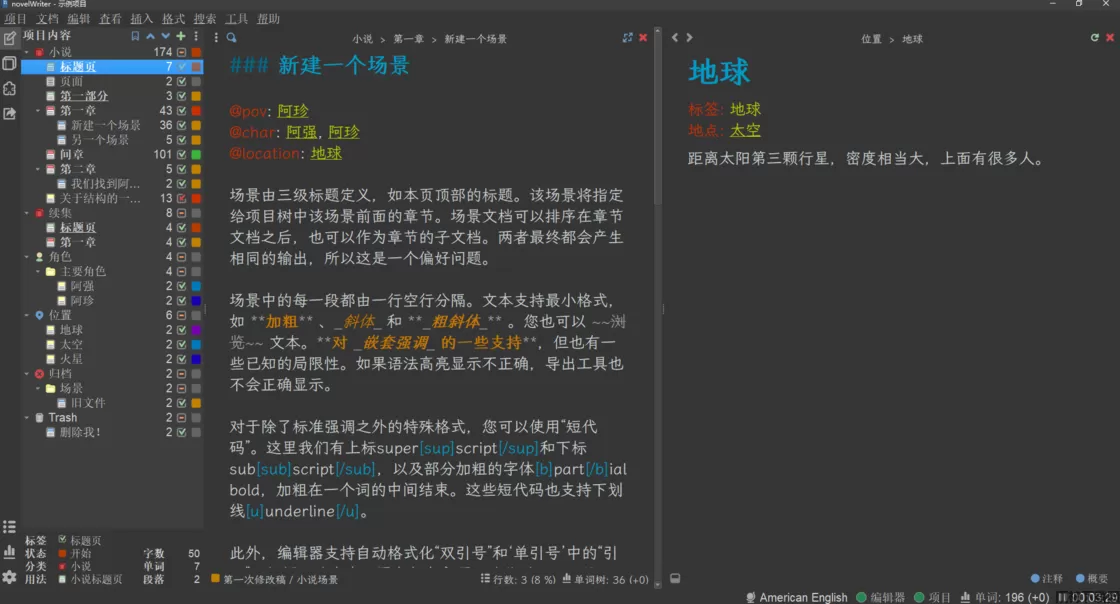Click red status swatch of 第一章 under 小说

point(196,111)
